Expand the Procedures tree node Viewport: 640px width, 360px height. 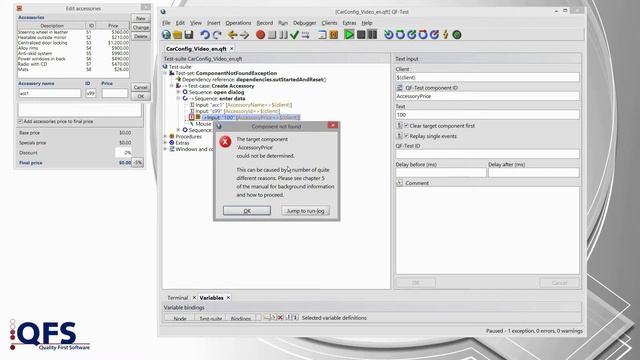tap(166, 136)
